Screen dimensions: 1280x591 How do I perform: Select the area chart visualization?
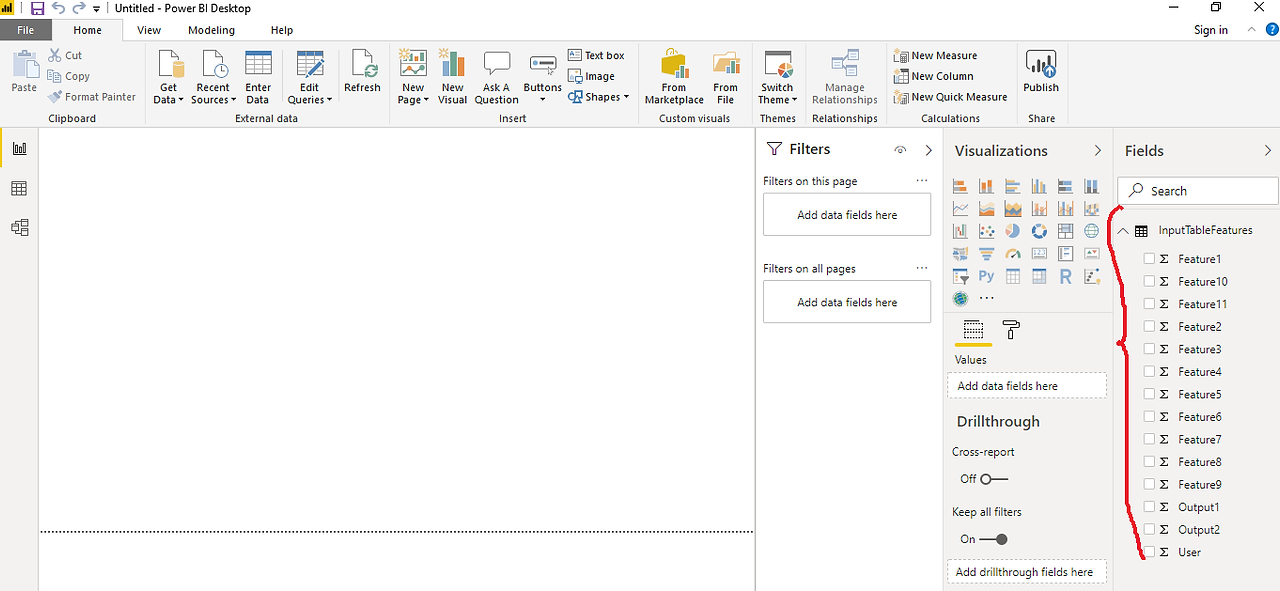point(986,209)
